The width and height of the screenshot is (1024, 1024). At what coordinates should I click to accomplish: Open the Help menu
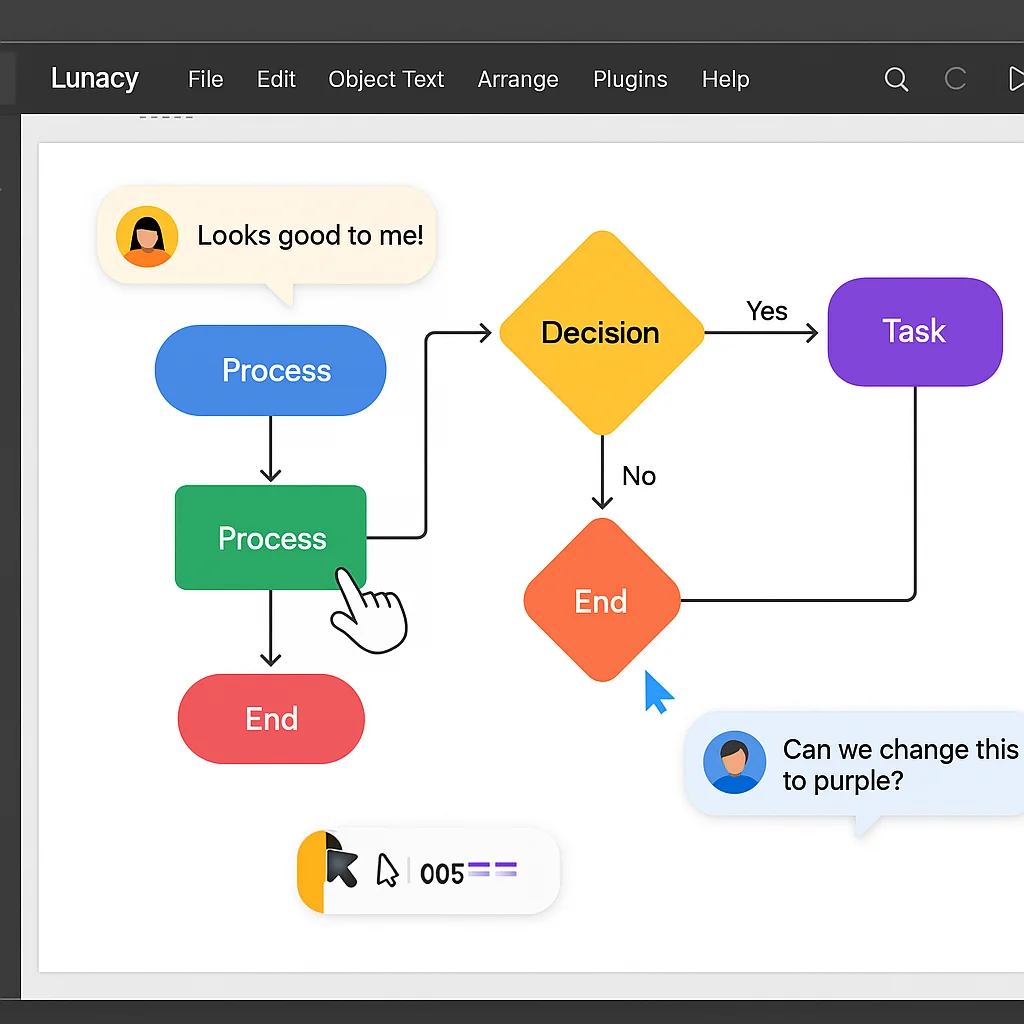tap(725, 80)
